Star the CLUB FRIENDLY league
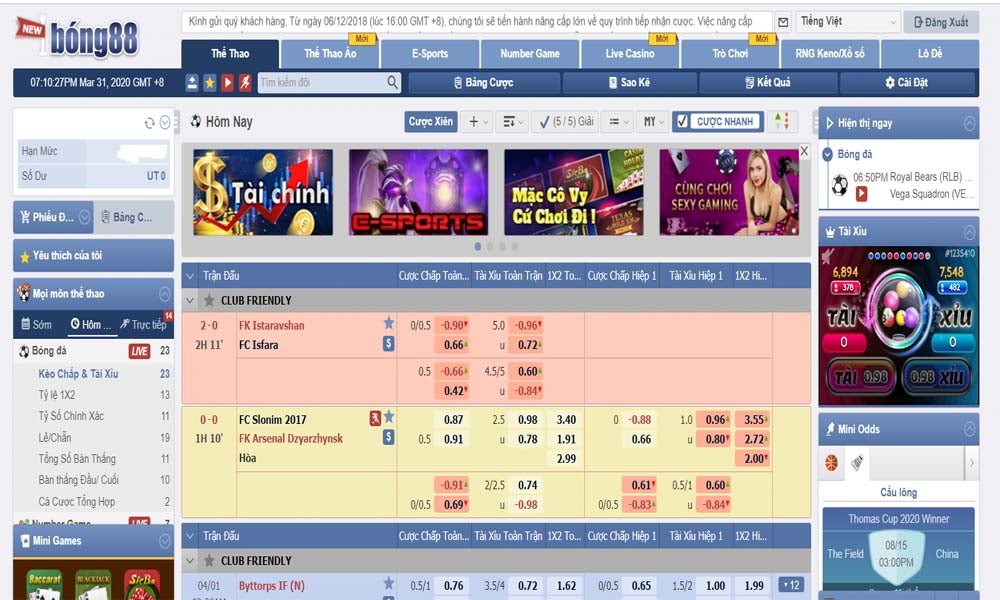 209,300
